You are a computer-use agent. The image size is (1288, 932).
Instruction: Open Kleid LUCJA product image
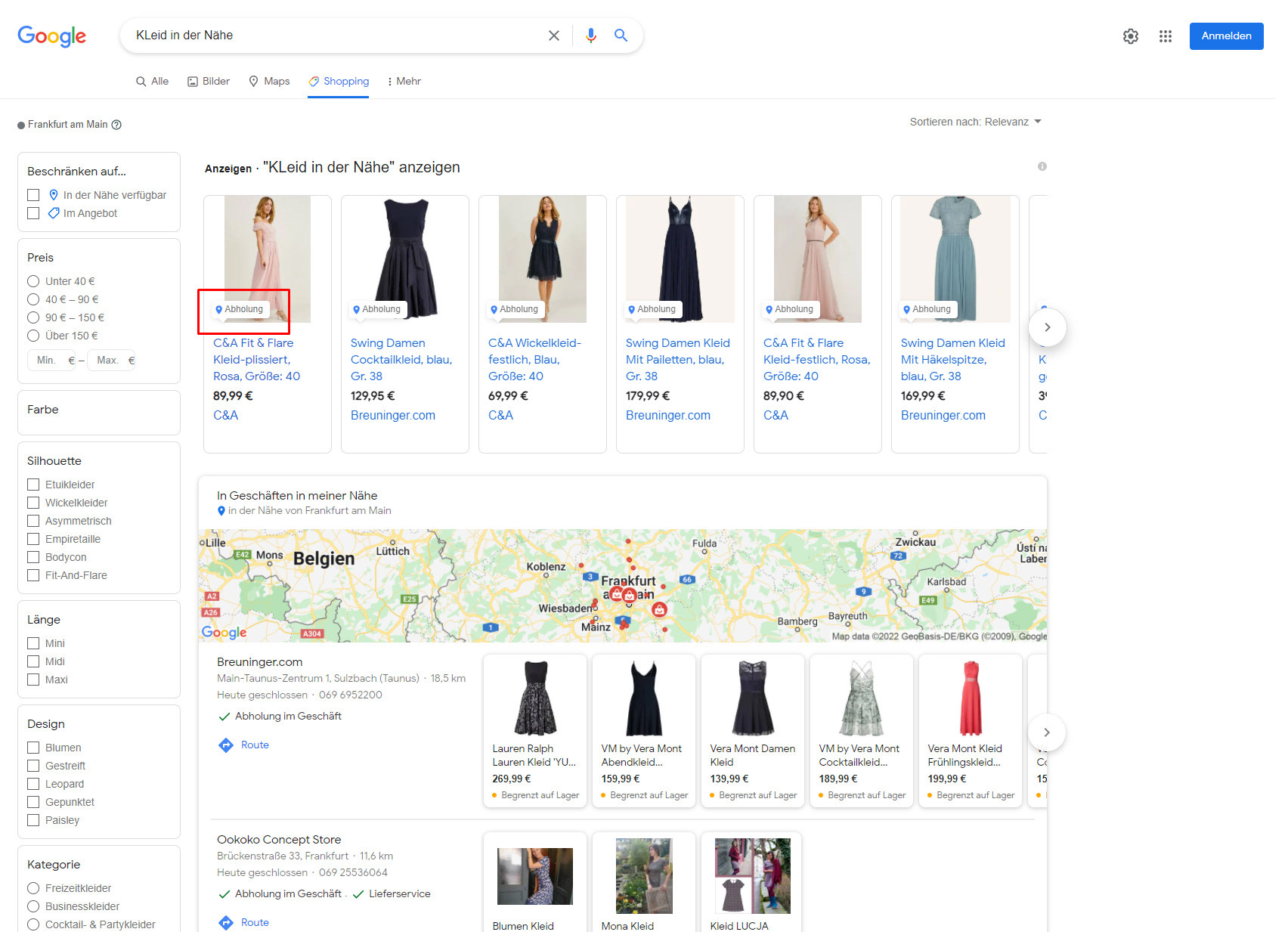pyautogui.click(x=753, y=876)
